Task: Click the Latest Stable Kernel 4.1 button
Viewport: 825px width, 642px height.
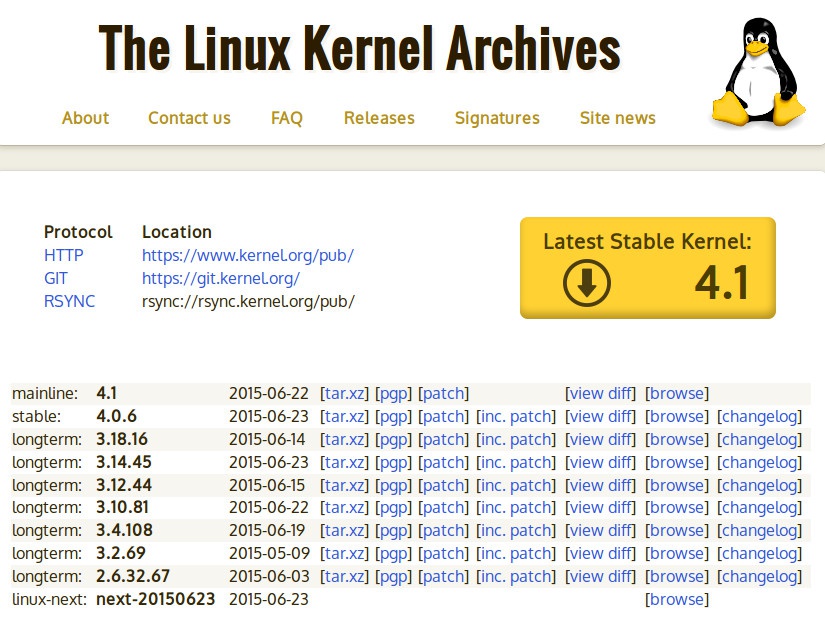Action: click(647, 268)
